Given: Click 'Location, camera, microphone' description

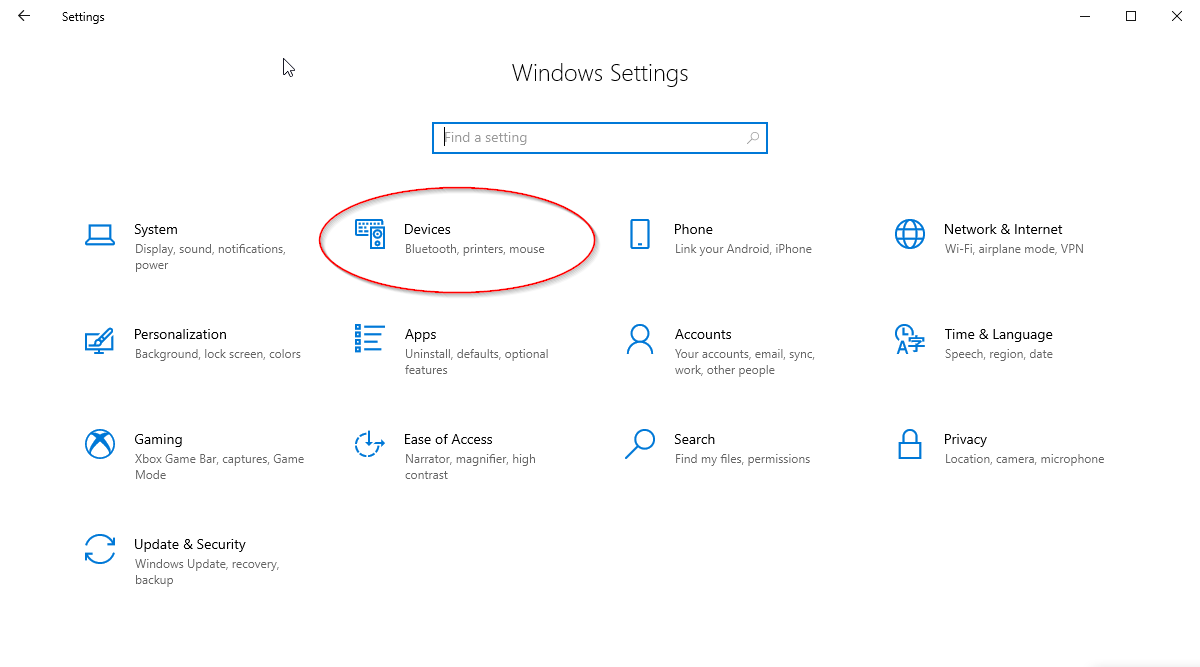Looking at the screenshot, I should [x=1024, y=459].
